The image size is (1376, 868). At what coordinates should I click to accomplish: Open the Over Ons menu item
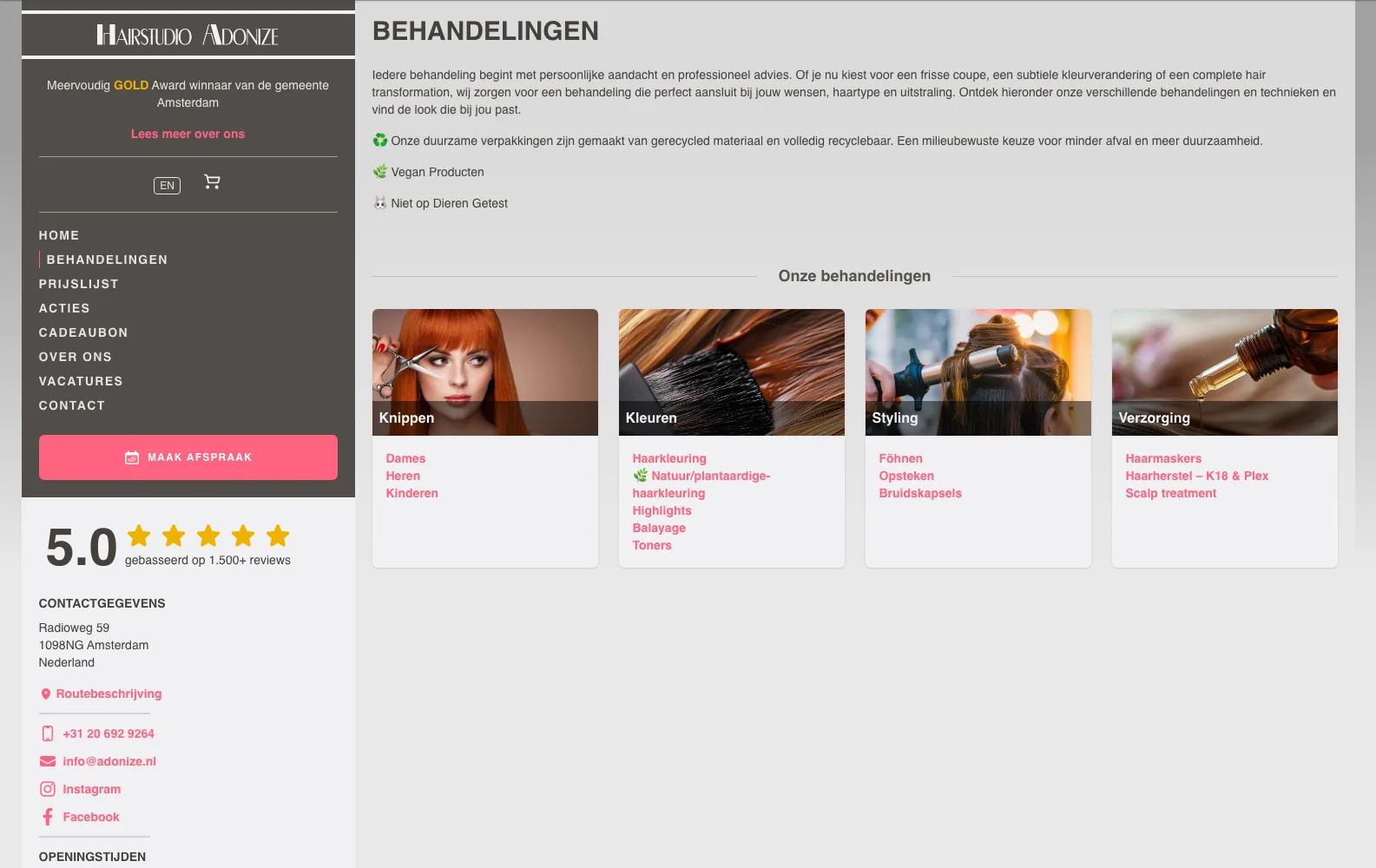(x=76, y=357)
